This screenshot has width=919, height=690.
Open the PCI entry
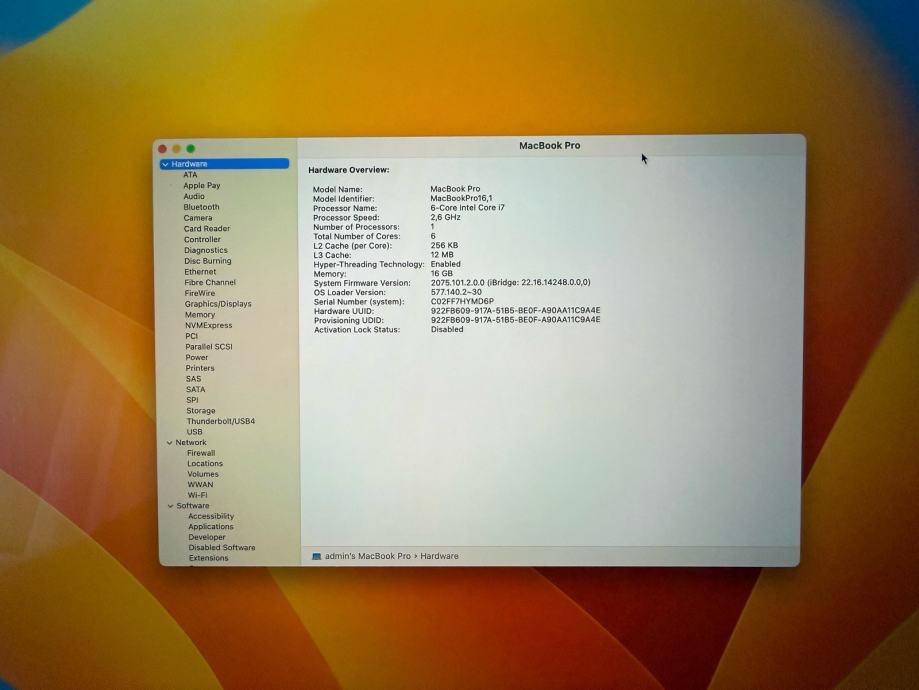pos(192,336)
